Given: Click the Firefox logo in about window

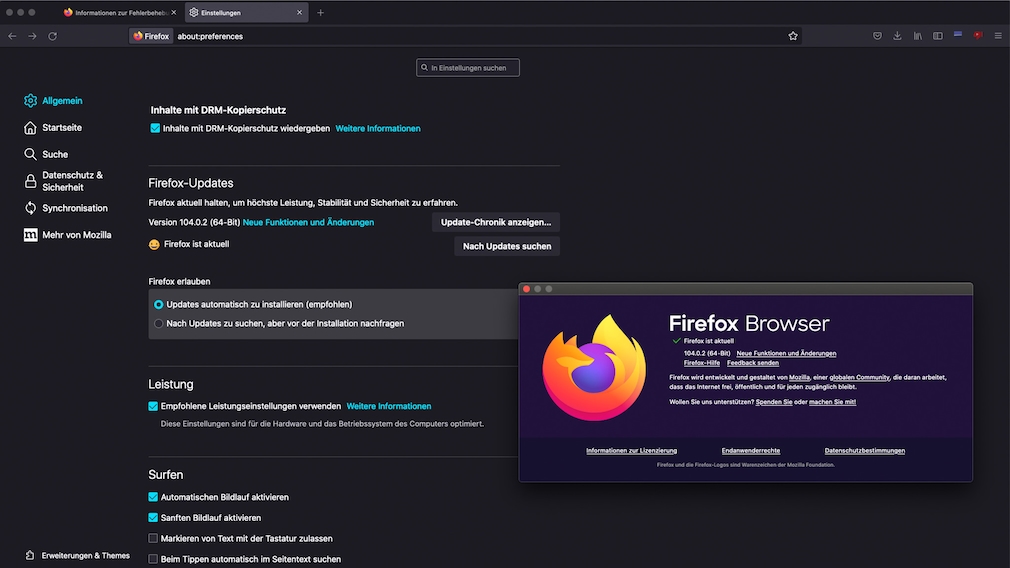Looking at the screenshot, I should [x=593, y=368].
